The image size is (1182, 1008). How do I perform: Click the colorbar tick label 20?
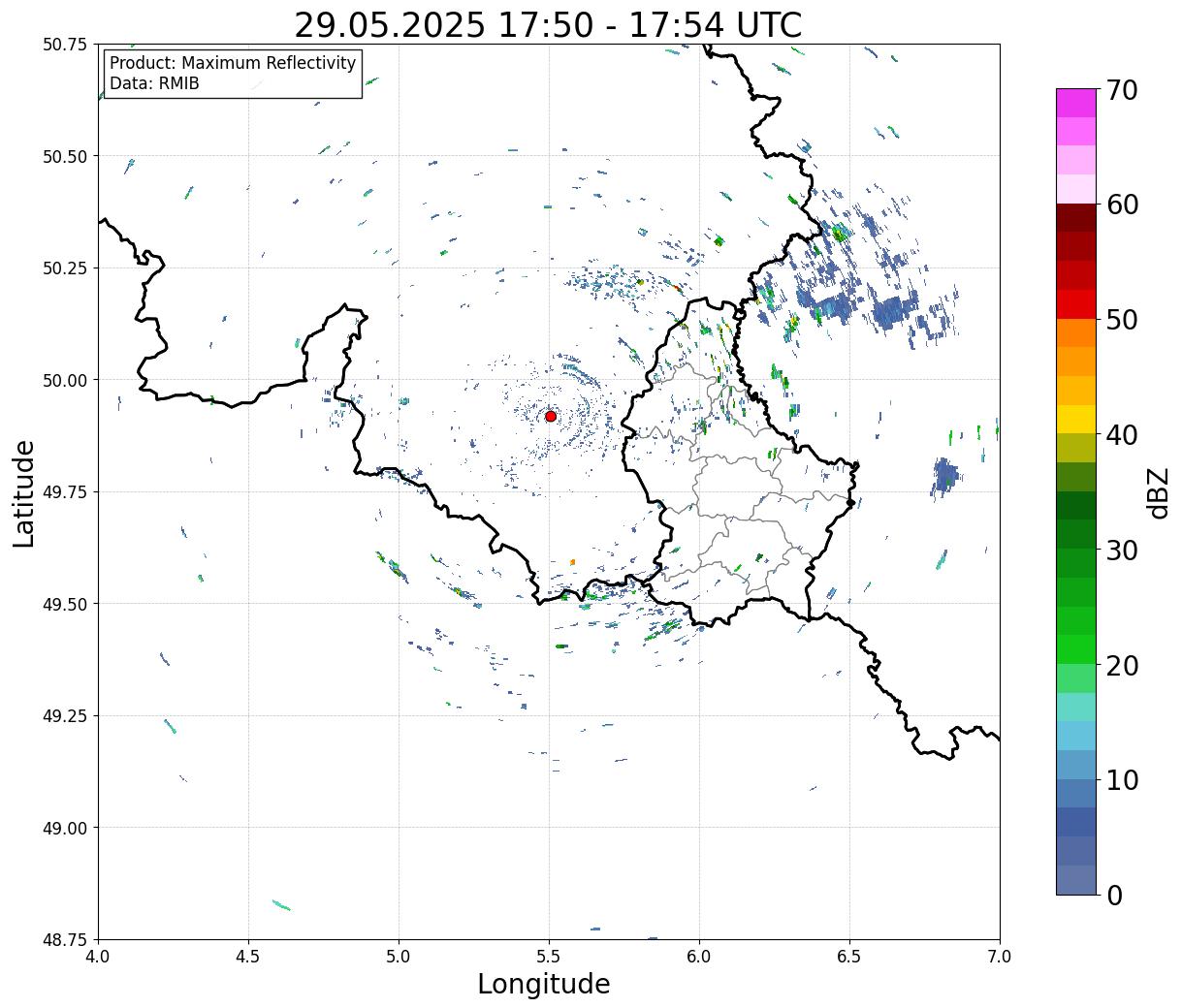[x=1121, y=665]
